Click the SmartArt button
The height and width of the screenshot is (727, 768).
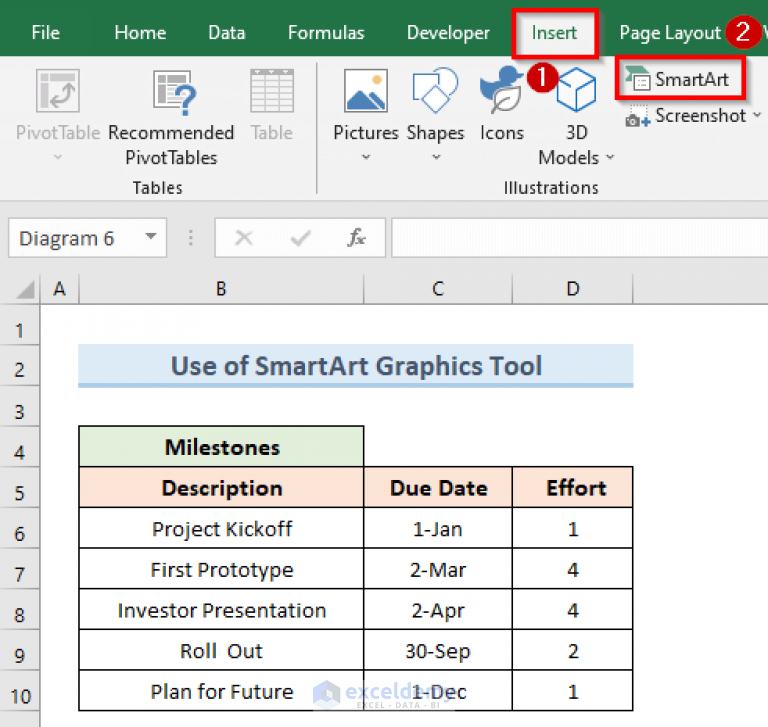[x=679, y=79]
